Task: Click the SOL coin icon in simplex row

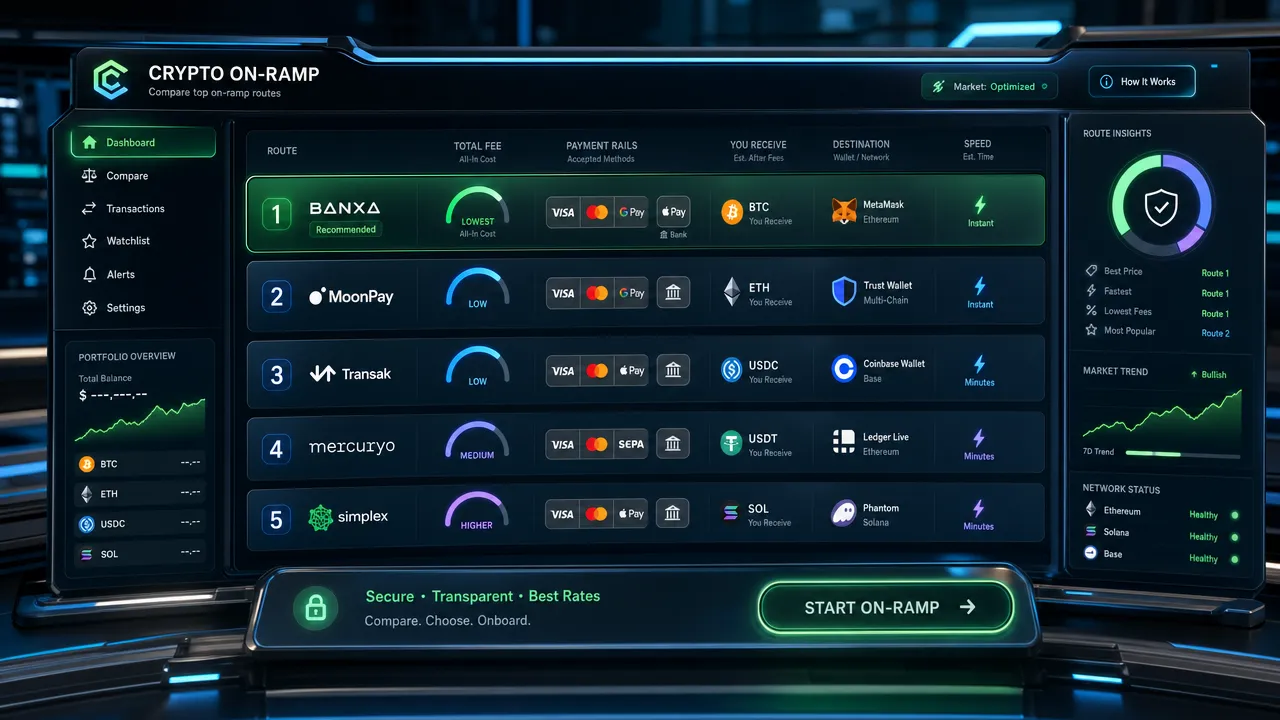Action: point(731,513)
